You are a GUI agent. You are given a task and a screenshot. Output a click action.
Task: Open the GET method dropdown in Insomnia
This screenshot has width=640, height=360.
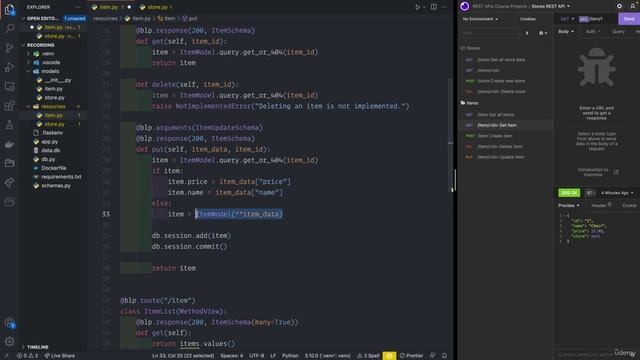coord(567,19)
